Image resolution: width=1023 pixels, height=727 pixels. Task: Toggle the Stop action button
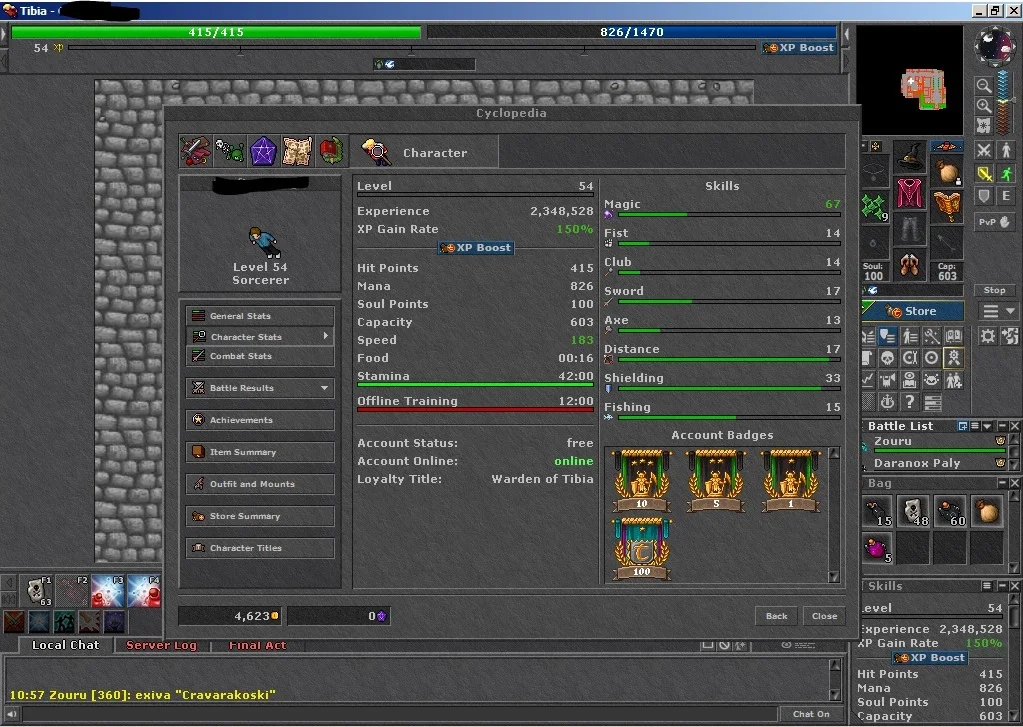click(994, 290)
